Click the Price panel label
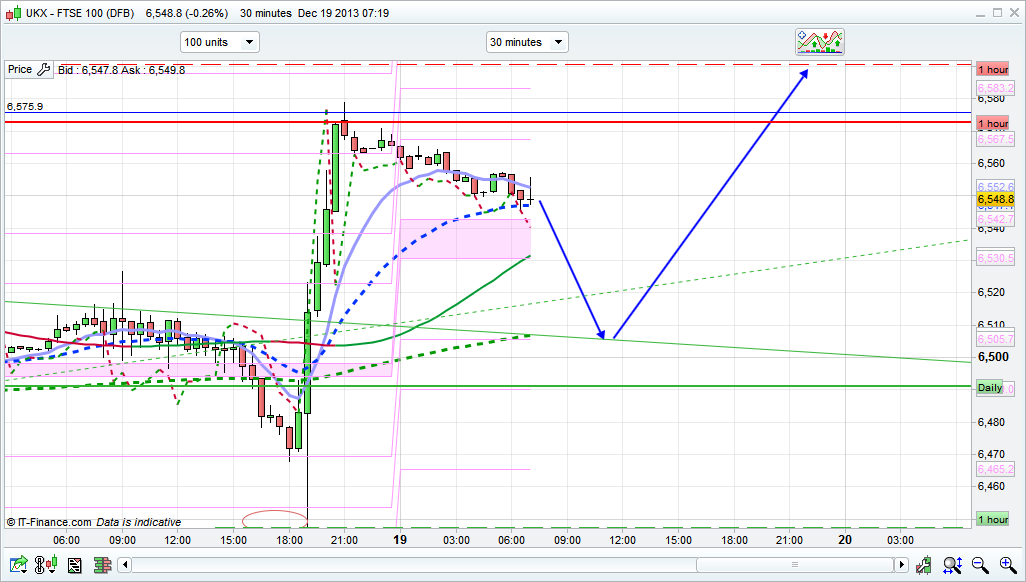 pos(20,70)
